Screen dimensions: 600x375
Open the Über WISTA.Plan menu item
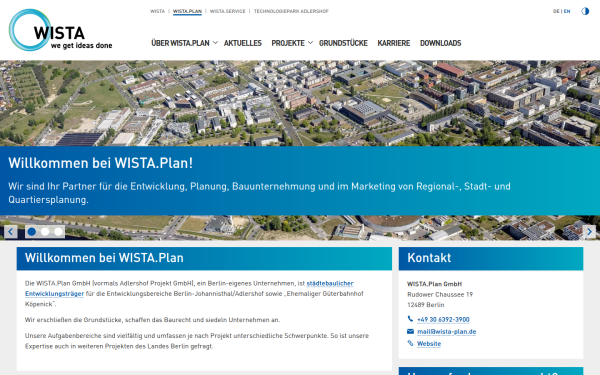pos(180,43)
